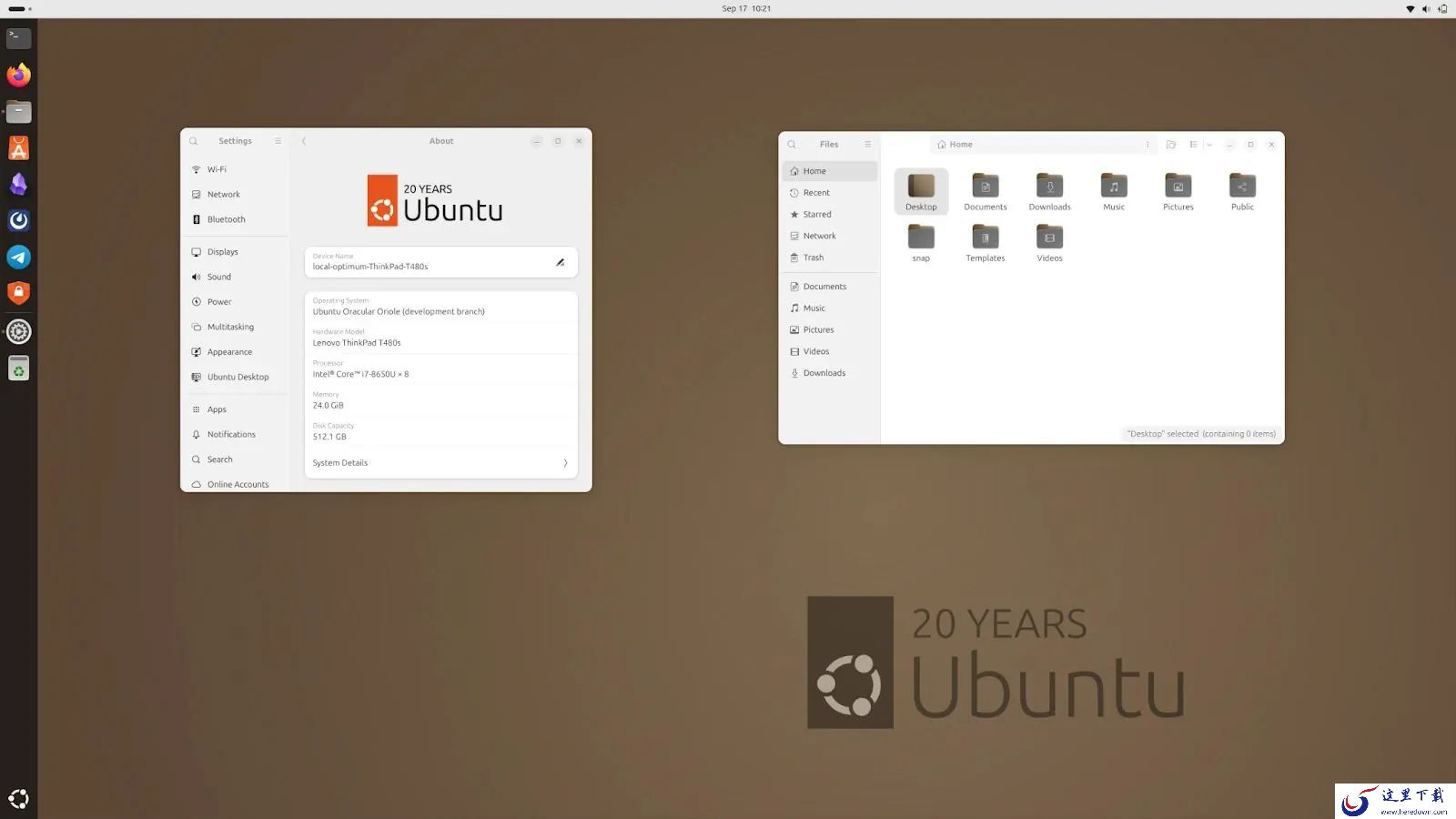Open Displays settings panel
1456x819 pixels.
236,252
